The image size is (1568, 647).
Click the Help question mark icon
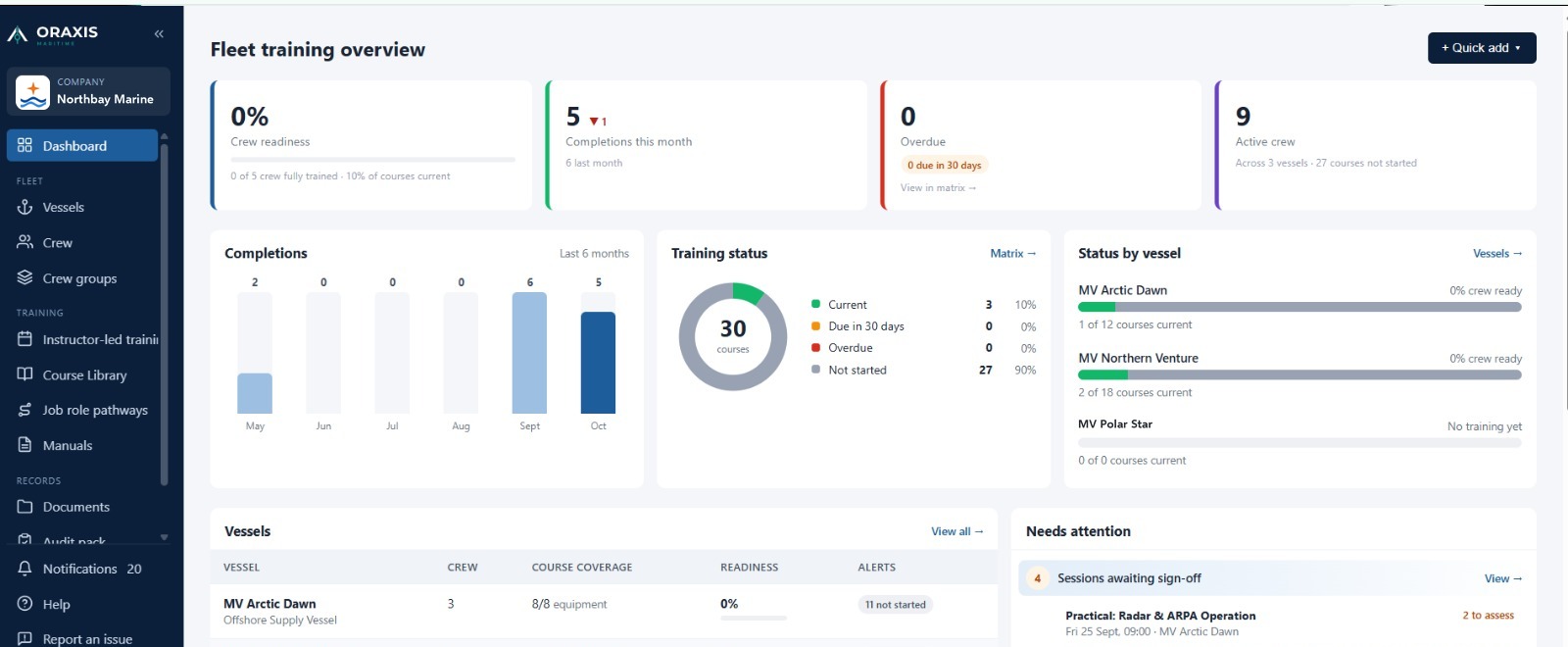tap(25, 604)
